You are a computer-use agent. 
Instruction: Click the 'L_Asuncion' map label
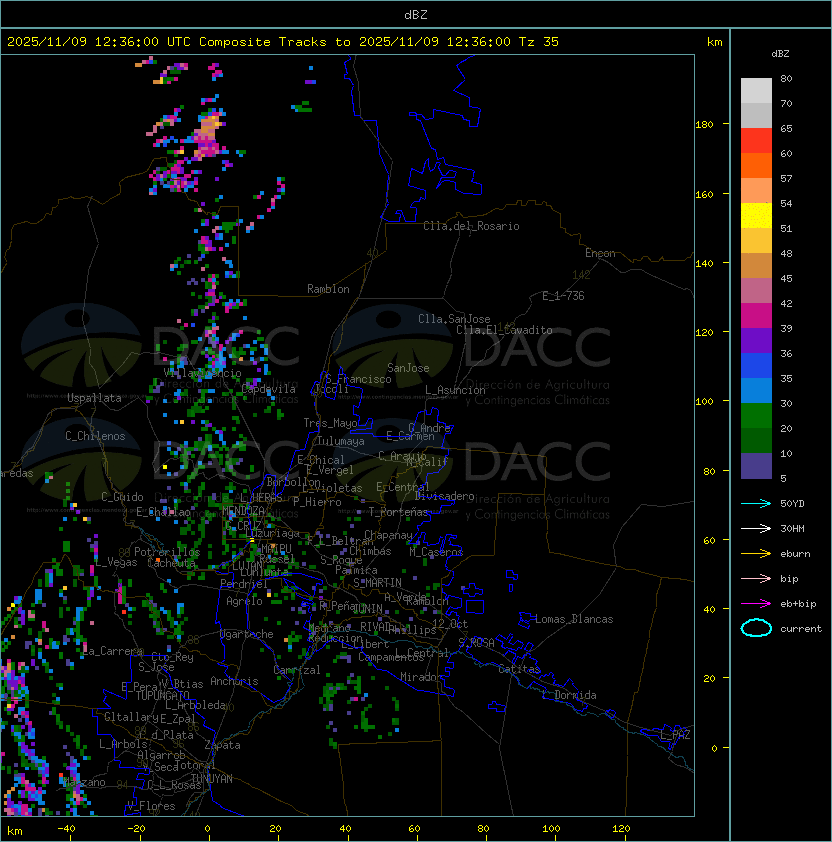coord(455,390)
